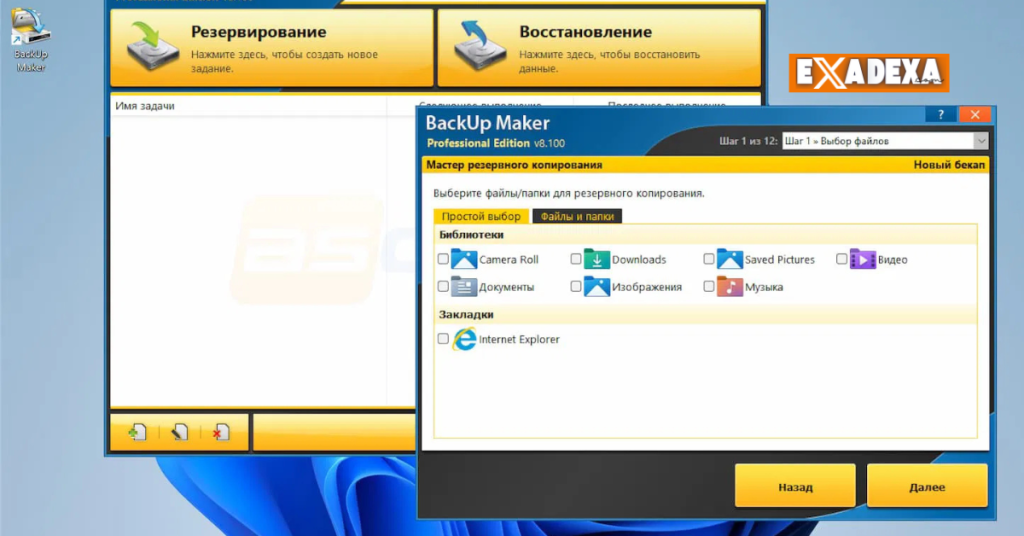Click the Музыка label
This screenshot has width=1024, height=536.
[763, 287]
